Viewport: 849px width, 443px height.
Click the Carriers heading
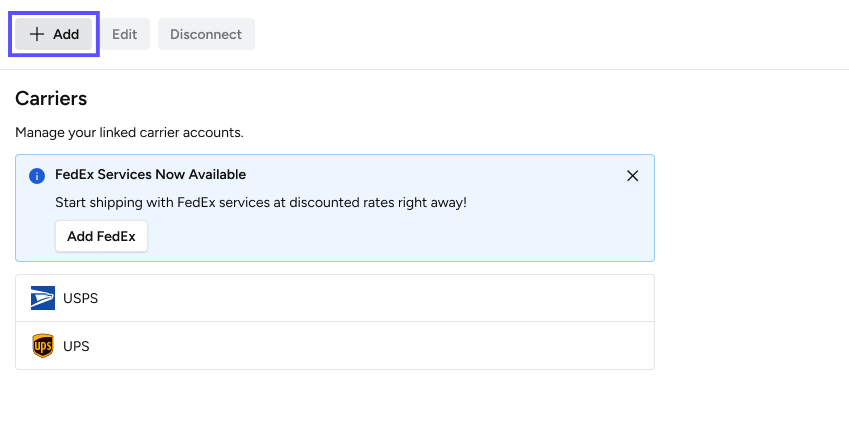pyautogui.click(x=51, y=99)
